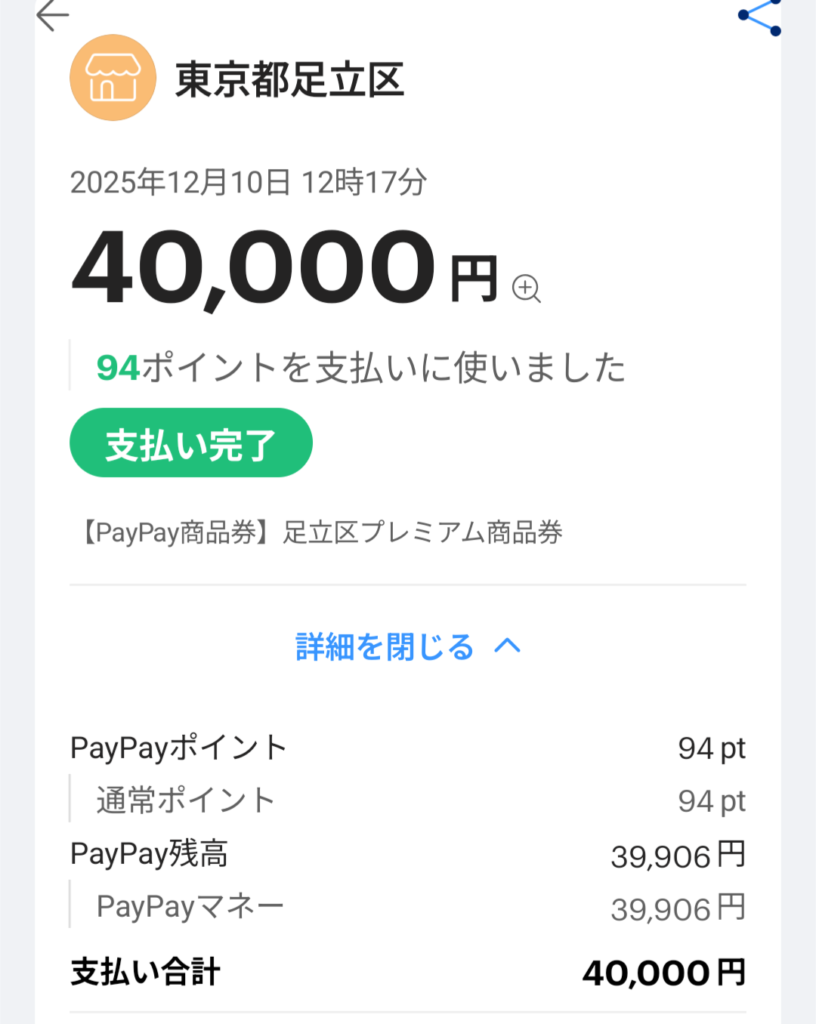Tap the 39,906円 value beside PayPay残高
816x1024 pixels.
677,855
